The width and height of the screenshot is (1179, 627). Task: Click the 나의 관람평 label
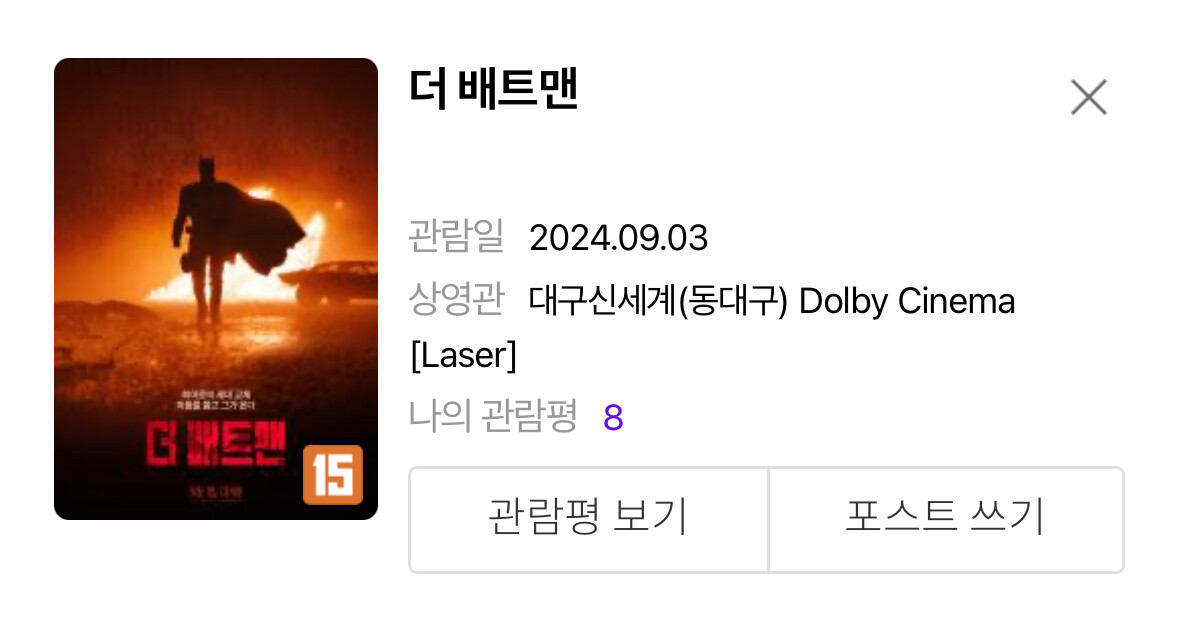tap(493, 416)
